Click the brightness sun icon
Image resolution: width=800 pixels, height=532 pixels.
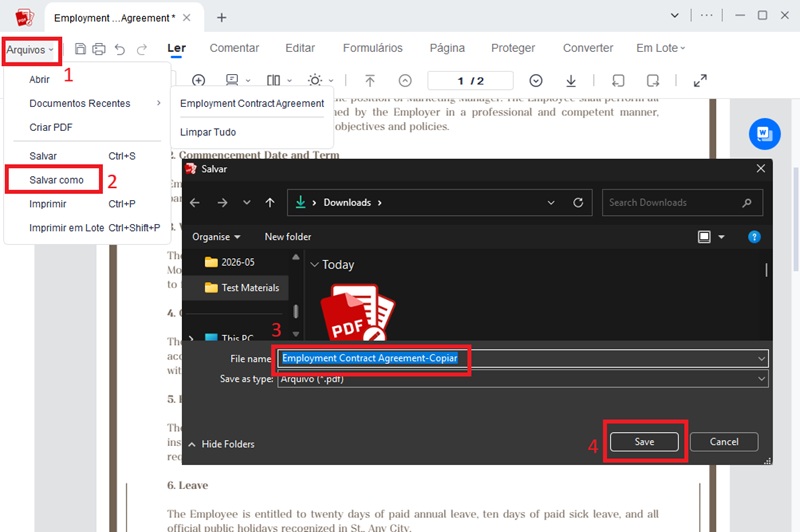click(x=315, y=81)
